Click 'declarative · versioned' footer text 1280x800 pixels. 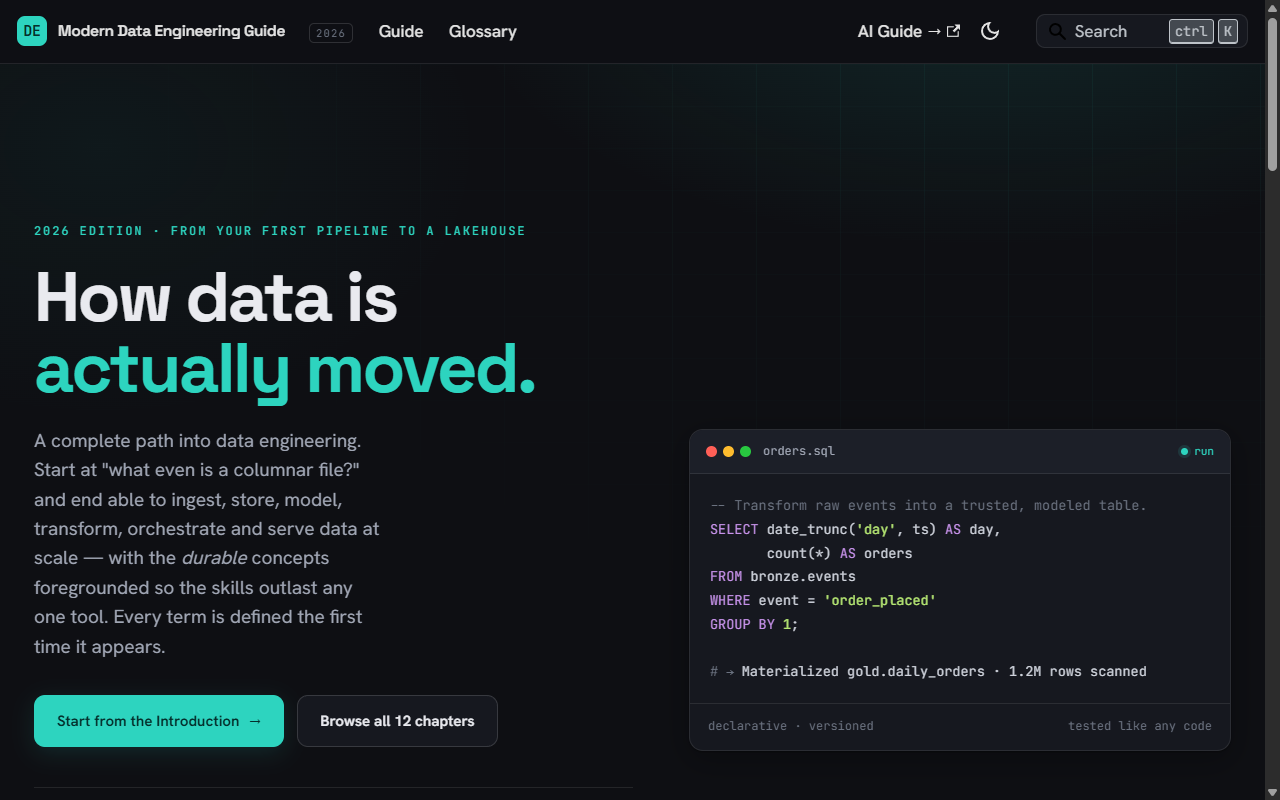point(791,726)
